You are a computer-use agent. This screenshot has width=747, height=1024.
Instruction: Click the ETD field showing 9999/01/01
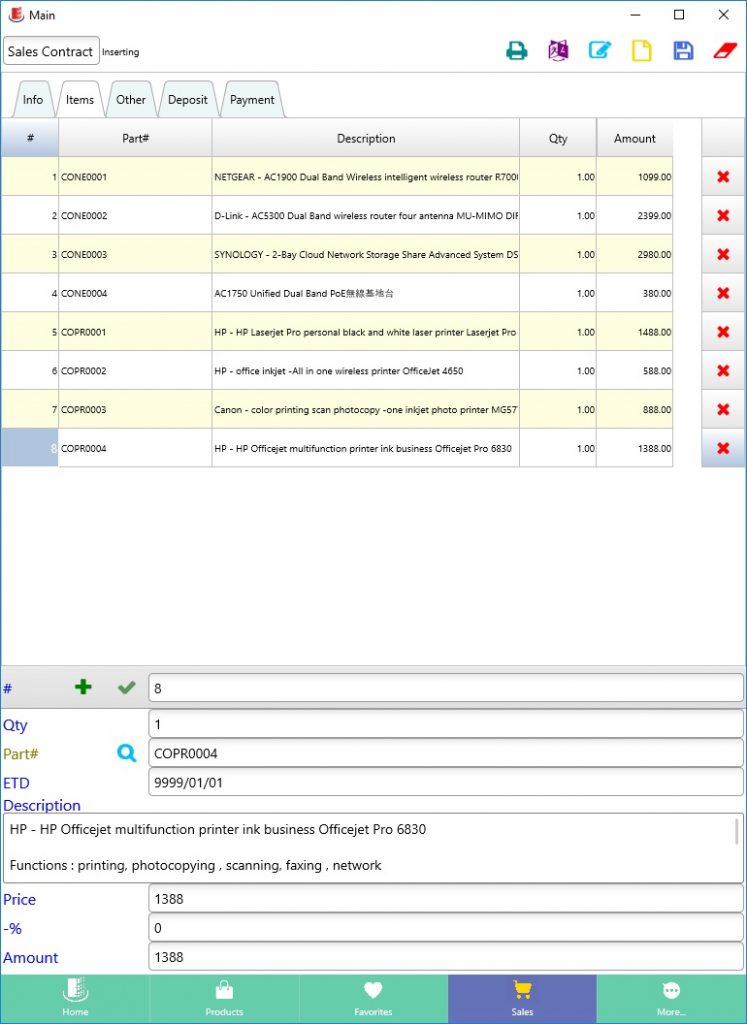coord(446,782)
